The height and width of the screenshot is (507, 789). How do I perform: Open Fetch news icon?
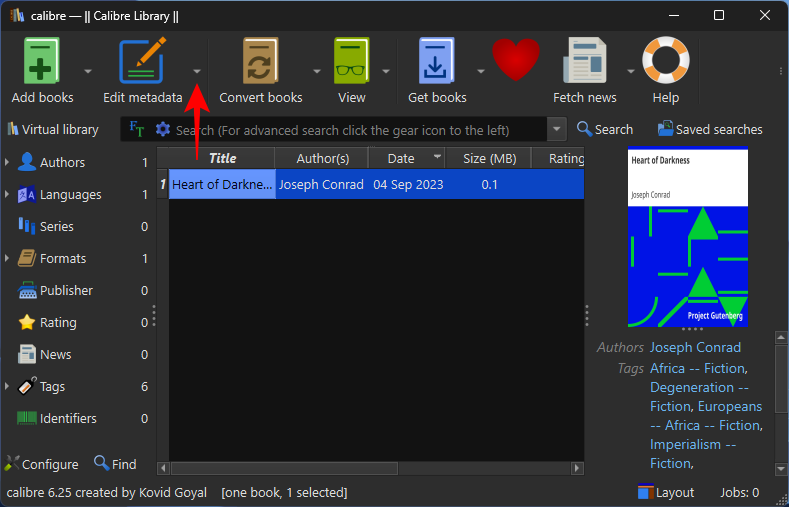click(584, 61)
